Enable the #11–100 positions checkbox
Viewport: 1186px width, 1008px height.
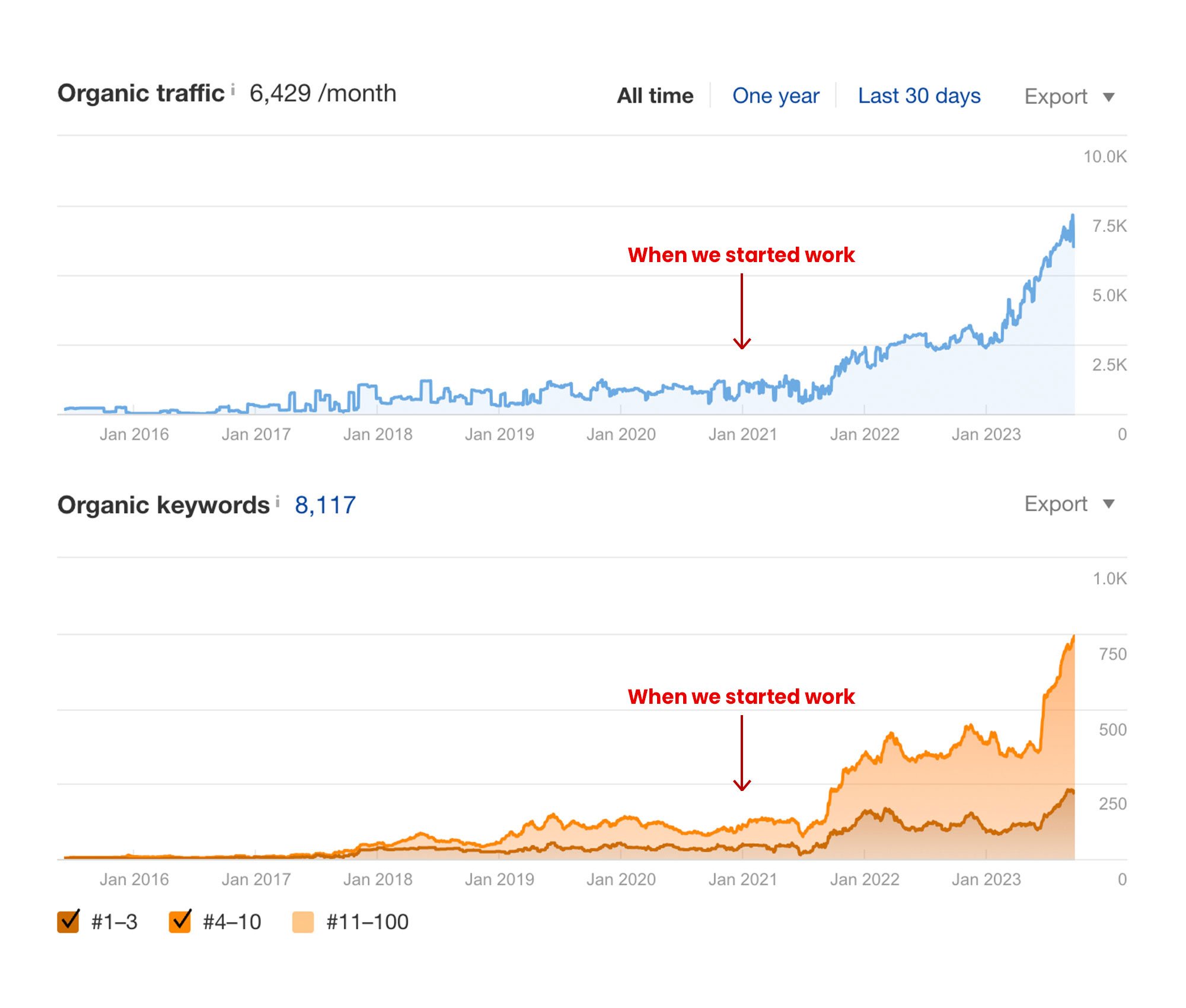pyautogui.click(x=303, y=922)
